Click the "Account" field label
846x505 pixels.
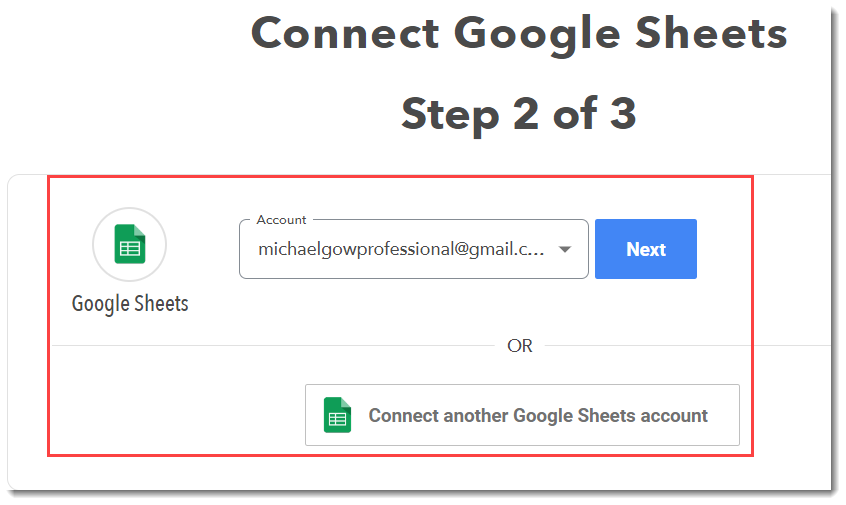click(x=282, y=220)
